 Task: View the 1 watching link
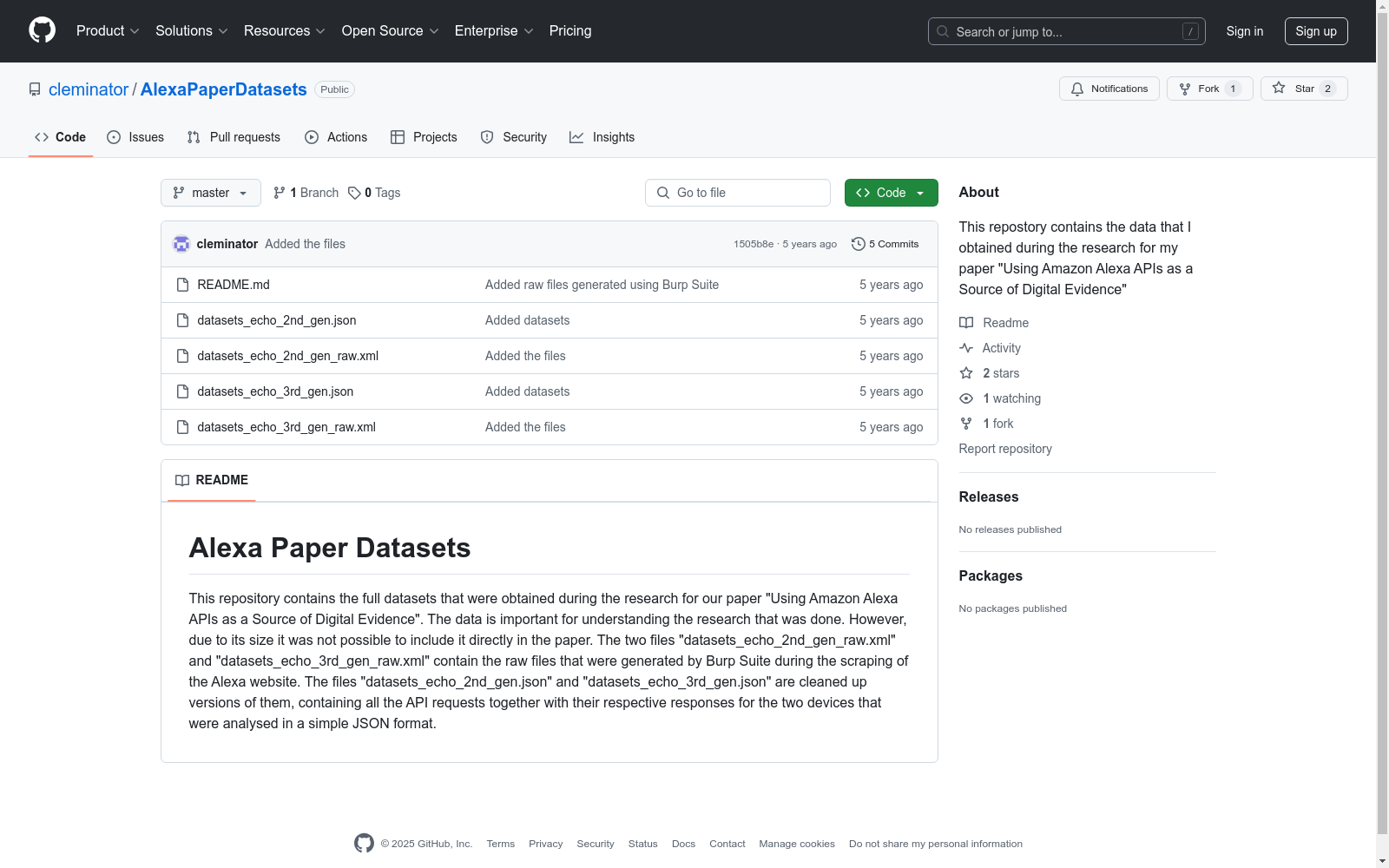click(x=1000, y=398)
